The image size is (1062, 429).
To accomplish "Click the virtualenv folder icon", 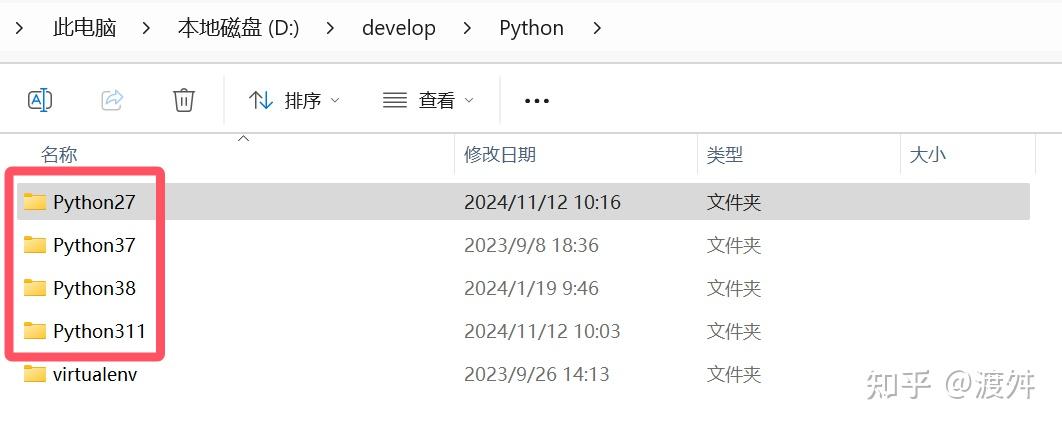I will (x=35, y=374).
